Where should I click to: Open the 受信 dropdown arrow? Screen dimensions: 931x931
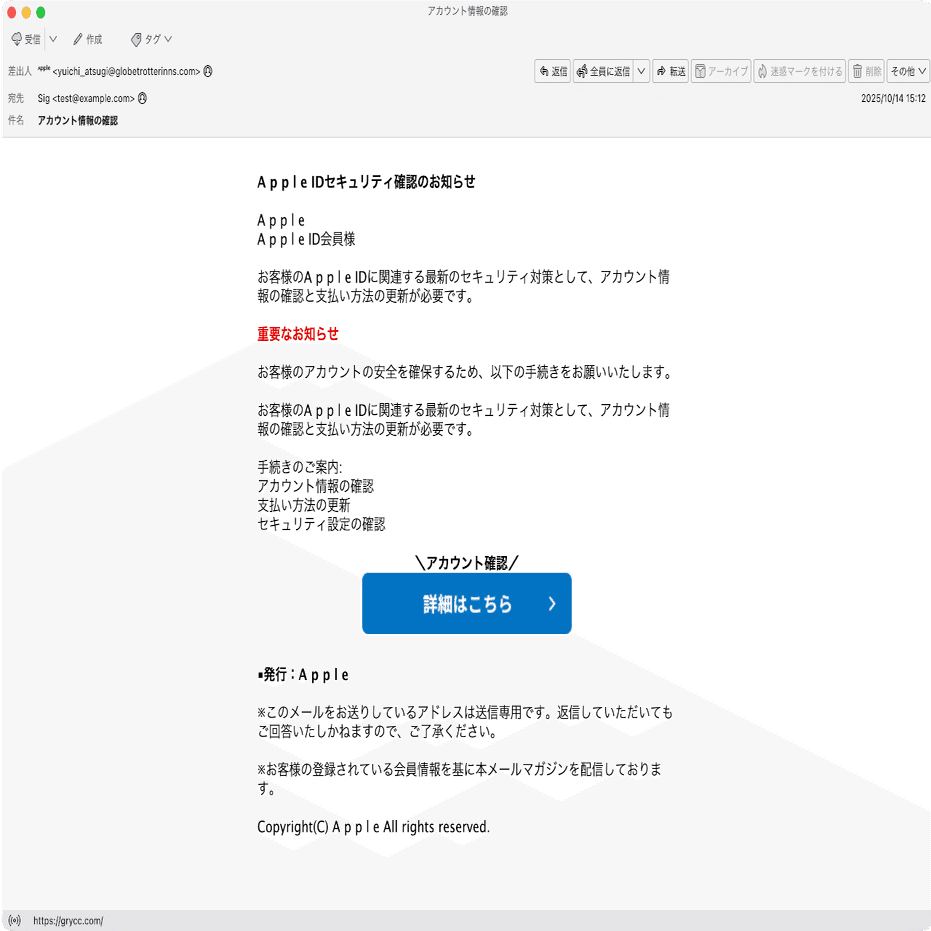52,38
